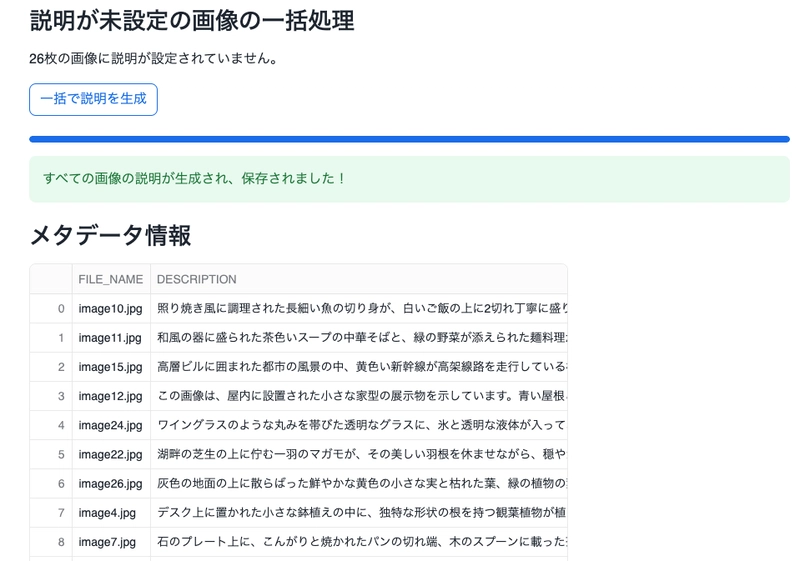Screen dimensions: 800x561
Task: Click the 一括で説明を生成 button
Action: (93, 99)
